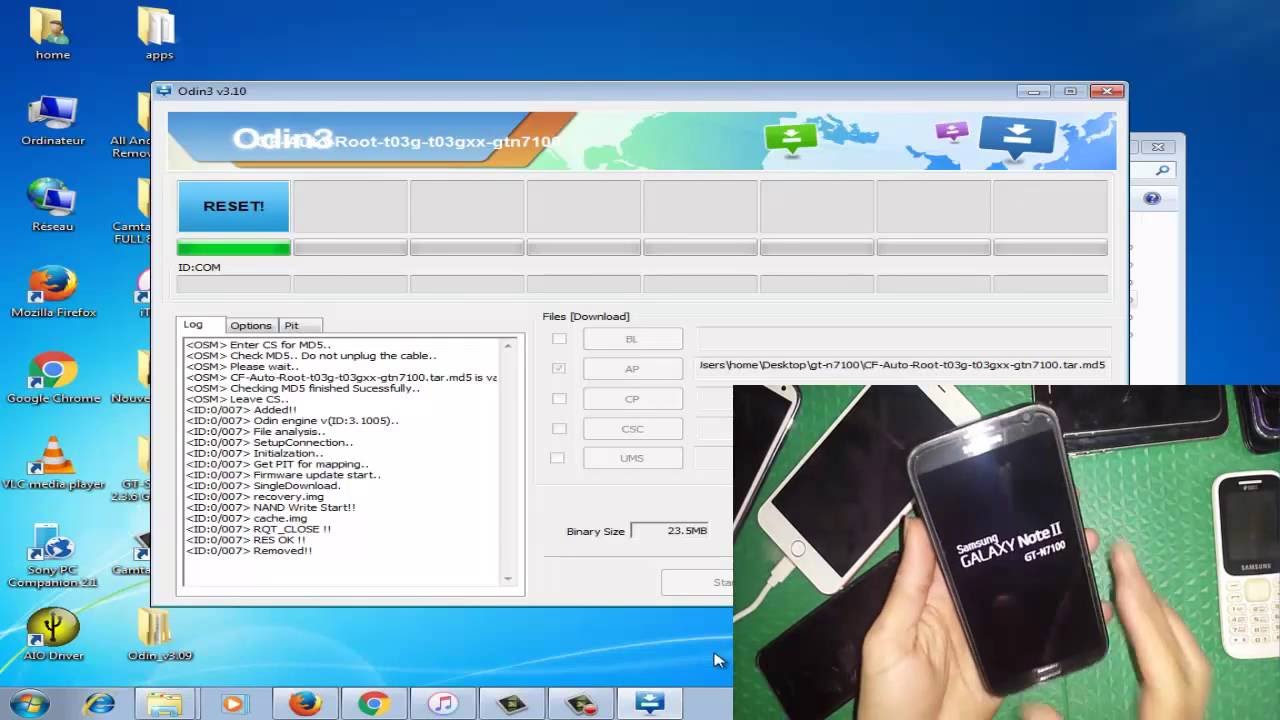Select the Réseau network desktop icon

(53, 205)
